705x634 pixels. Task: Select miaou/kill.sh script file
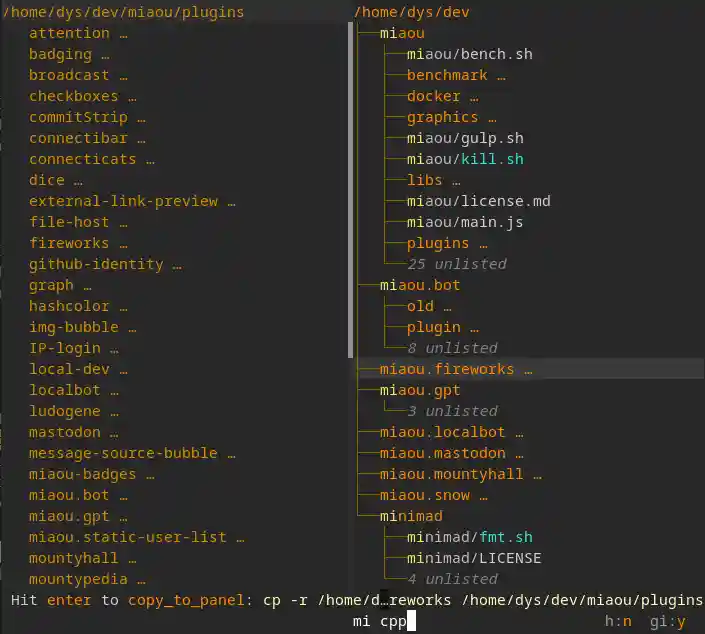464,159
